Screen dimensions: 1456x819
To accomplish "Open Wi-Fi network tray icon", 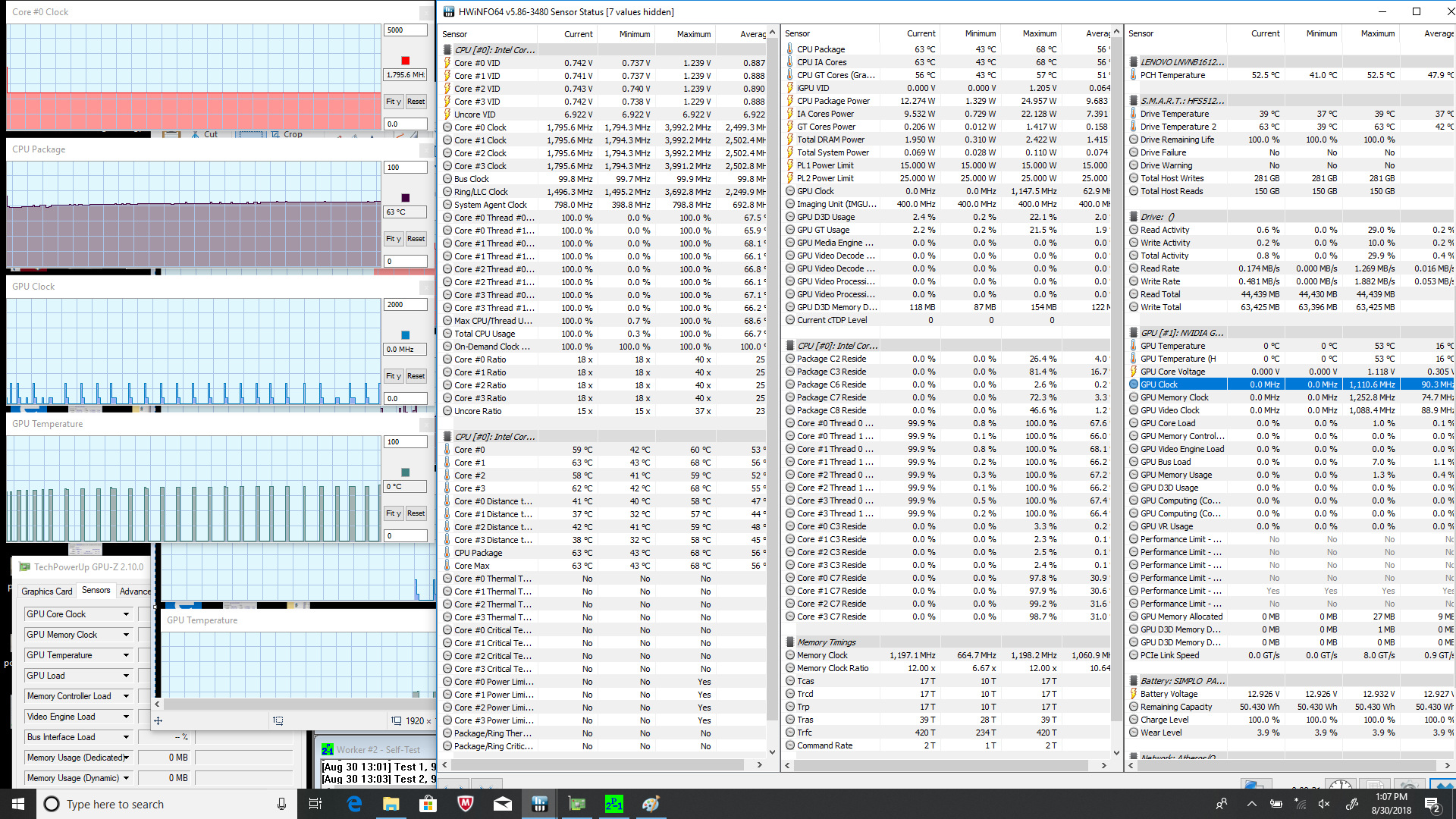I will [x=1301, y=804].
